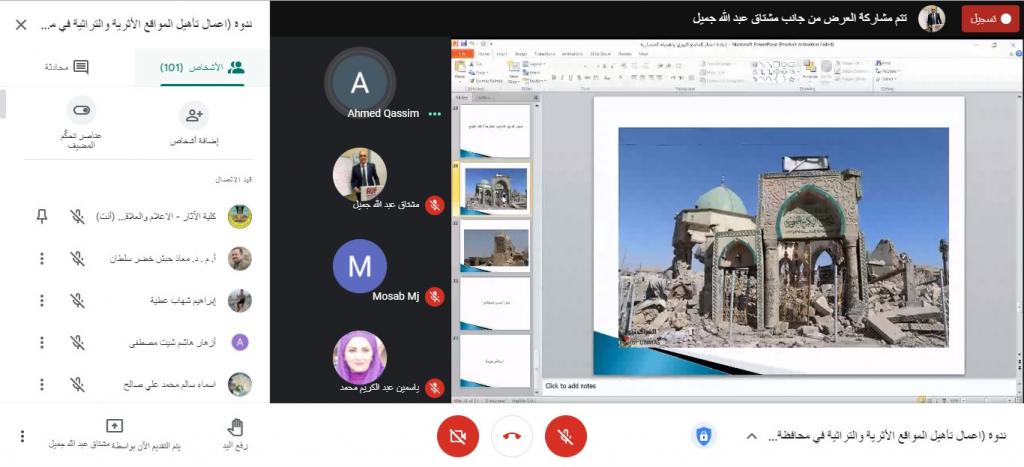Click the muted mic icon beside أزهار هاشم شيت مصطفى
1024x467 pixels.
[x=77, y=343]
